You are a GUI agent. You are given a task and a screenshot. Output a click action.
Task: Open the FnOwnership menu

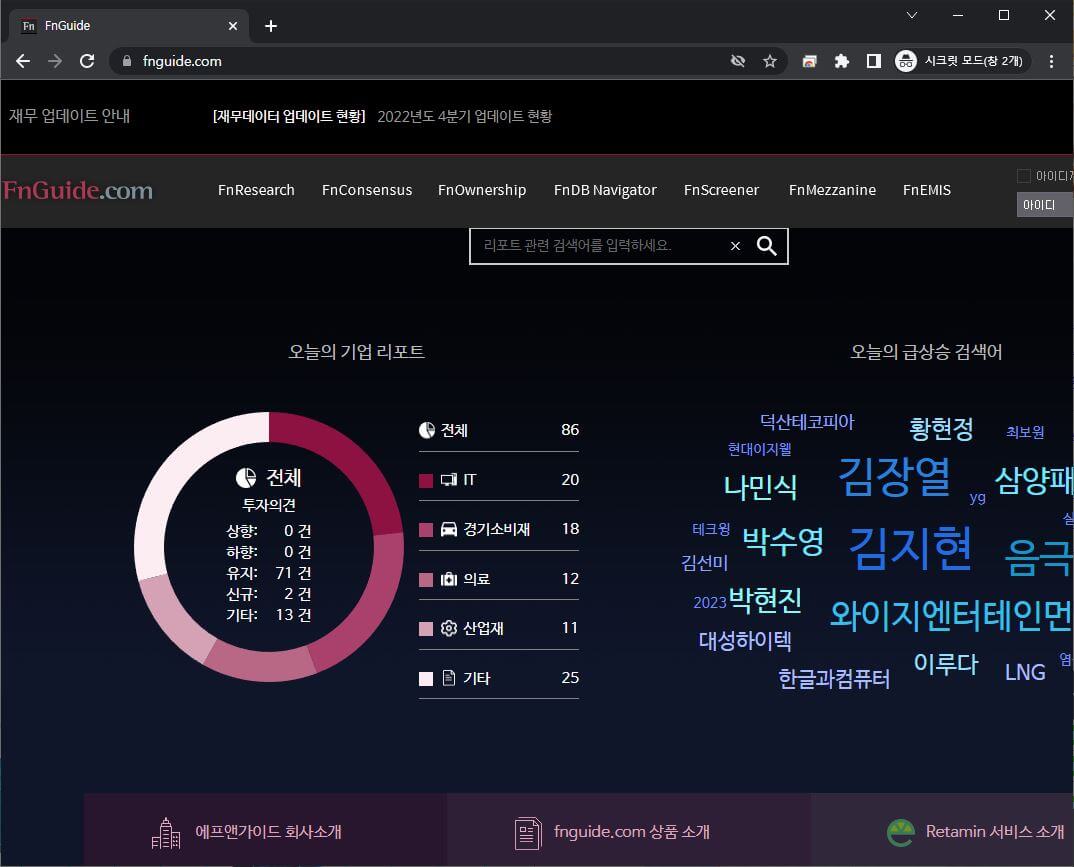(482, 190)
